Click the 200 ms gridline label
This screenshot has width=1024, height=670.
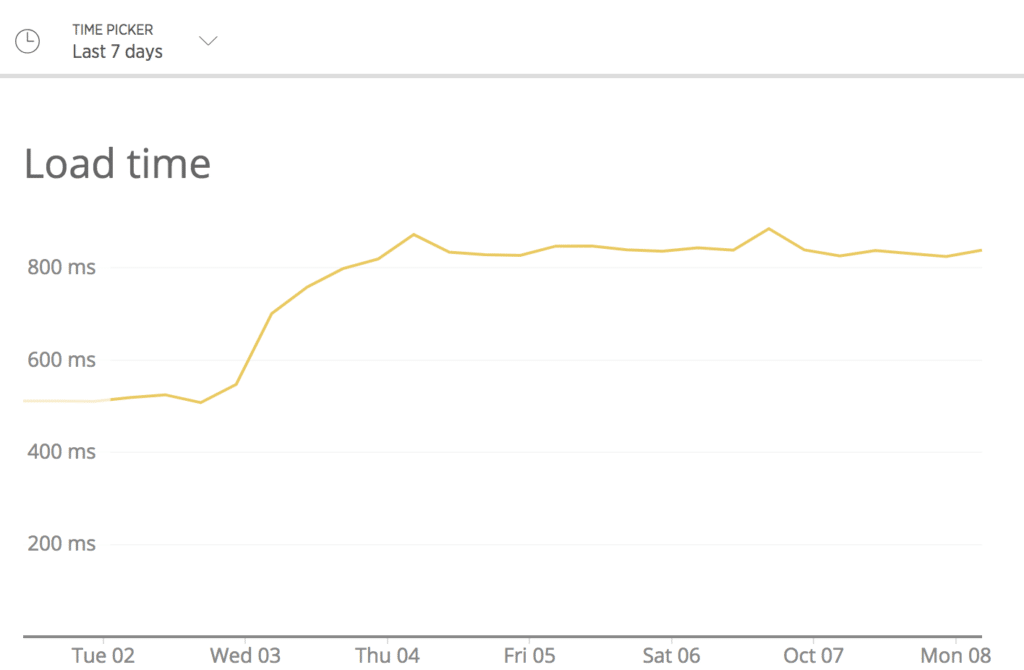click(x=62, y=543)
